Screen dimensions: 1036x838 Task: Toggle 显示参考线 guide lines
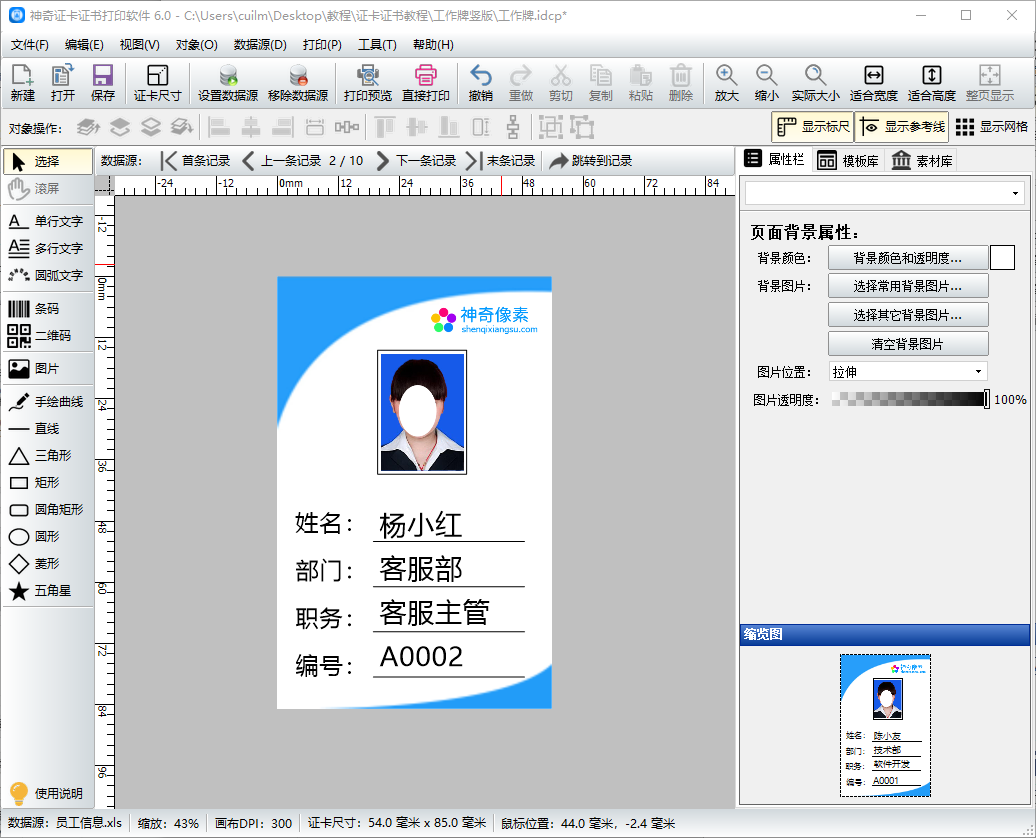click(x=903, y=127)
